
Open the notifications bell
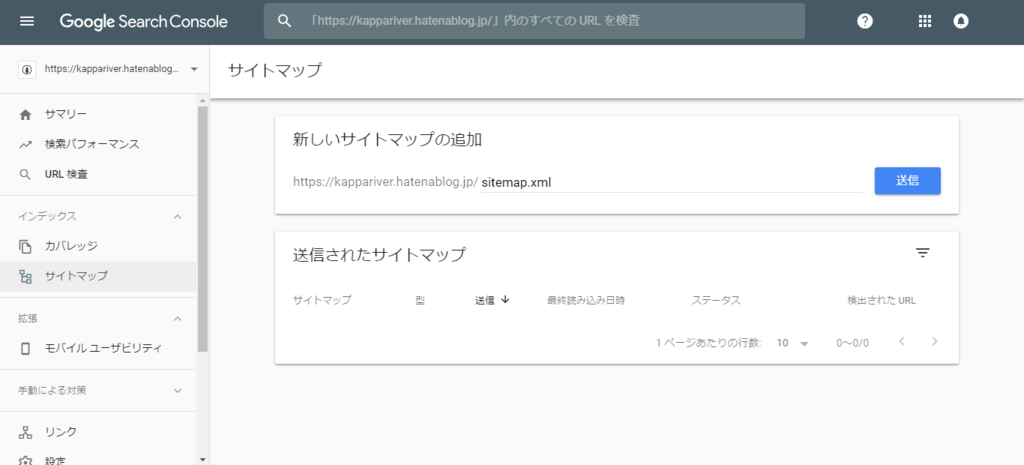point(960,21)
